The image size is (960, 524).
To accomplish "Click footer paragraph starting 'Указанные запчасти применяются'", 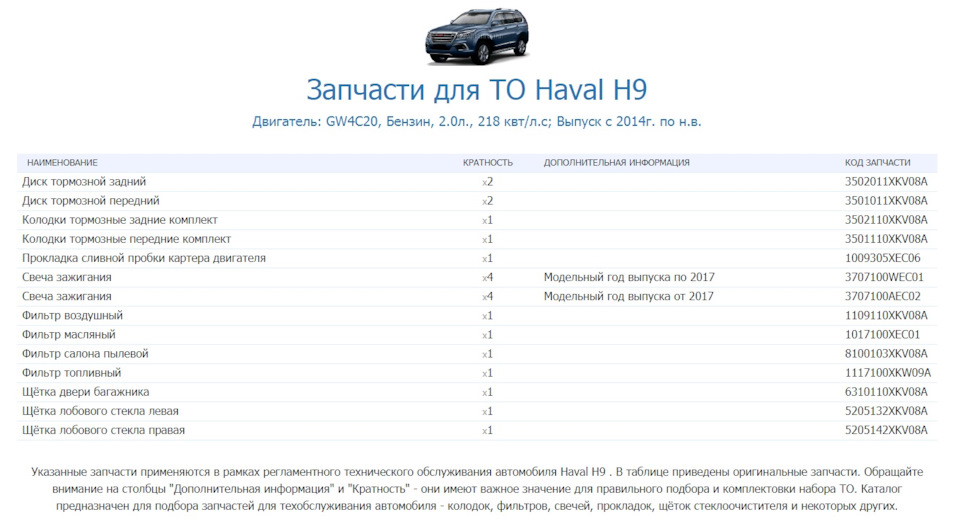I will point(477,489).
